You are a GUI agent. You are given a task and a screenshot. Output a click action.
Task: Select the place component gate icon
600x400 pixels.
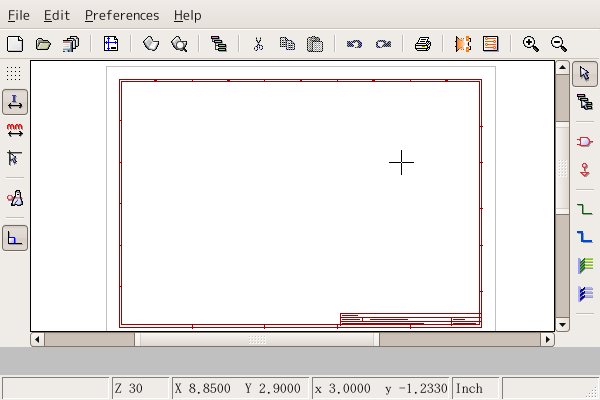(585, 142)
